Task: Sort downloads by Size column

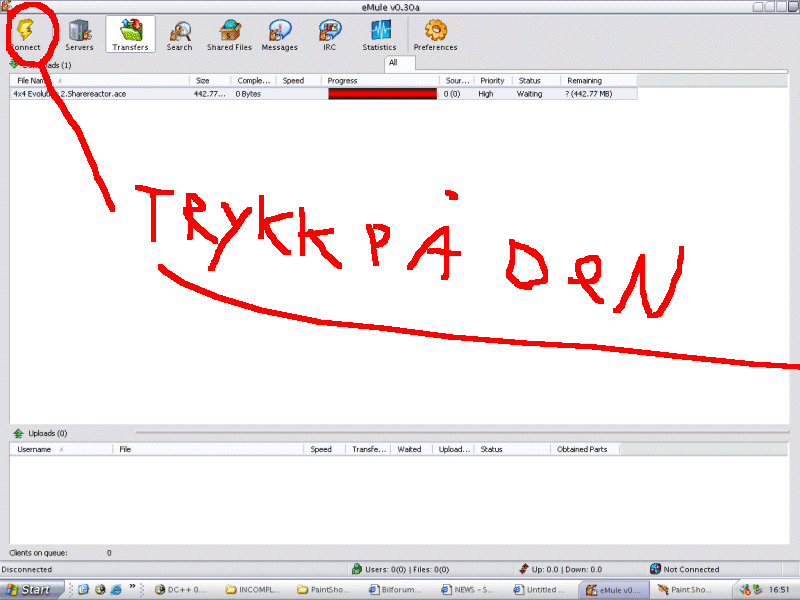Action: tap(203, 80)
